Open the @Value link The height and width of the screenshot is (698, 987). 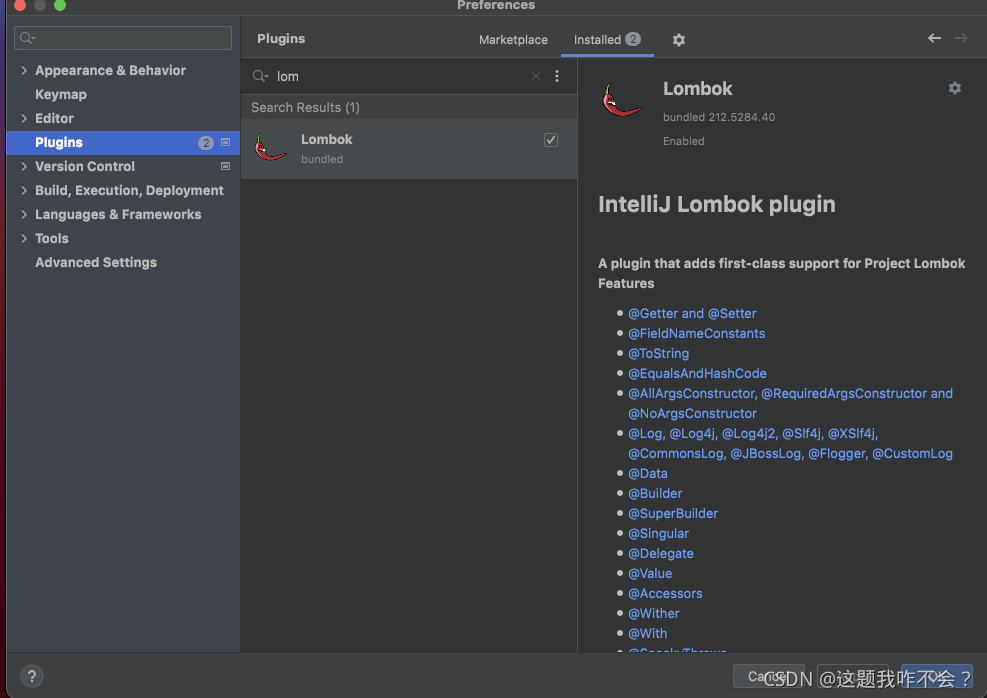(650, 574)
